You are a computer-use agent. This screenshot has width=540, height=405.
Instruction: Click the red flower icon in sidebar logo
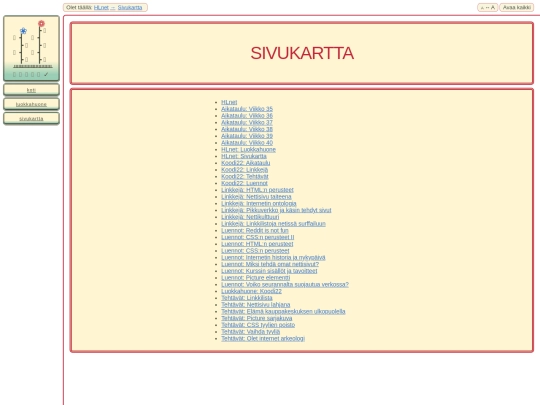pyautogui.click(x=41, y=23)
